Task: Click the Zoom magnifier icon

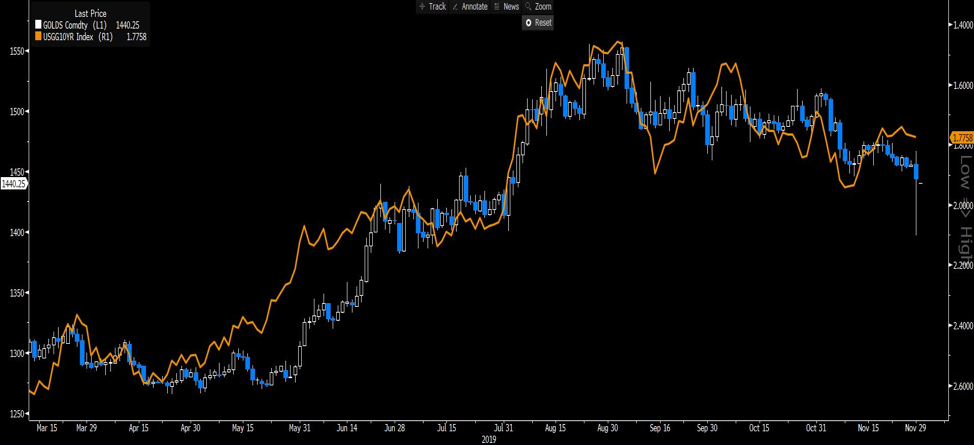Action: click(x=526, y=6)
